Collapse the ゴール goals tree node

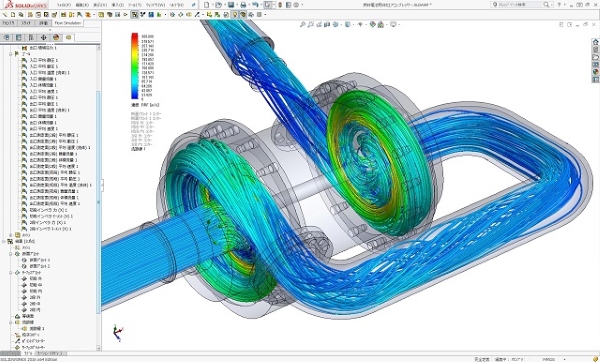click(11, 54)
